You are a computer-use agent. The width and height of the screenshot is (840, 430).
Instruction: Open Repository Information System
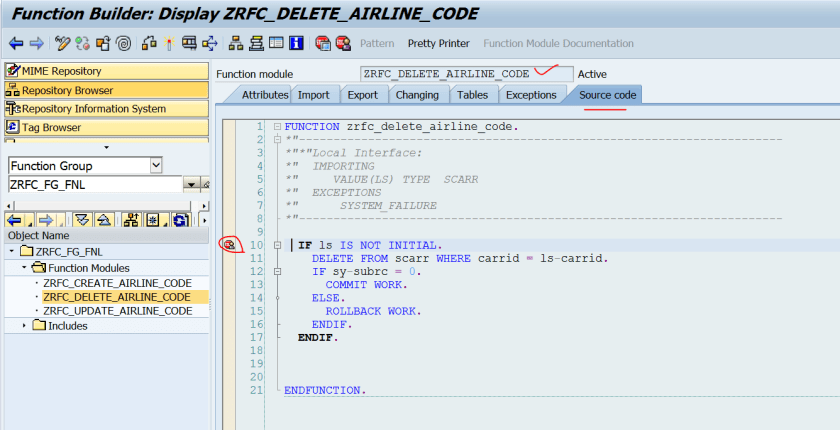[107, 109]
